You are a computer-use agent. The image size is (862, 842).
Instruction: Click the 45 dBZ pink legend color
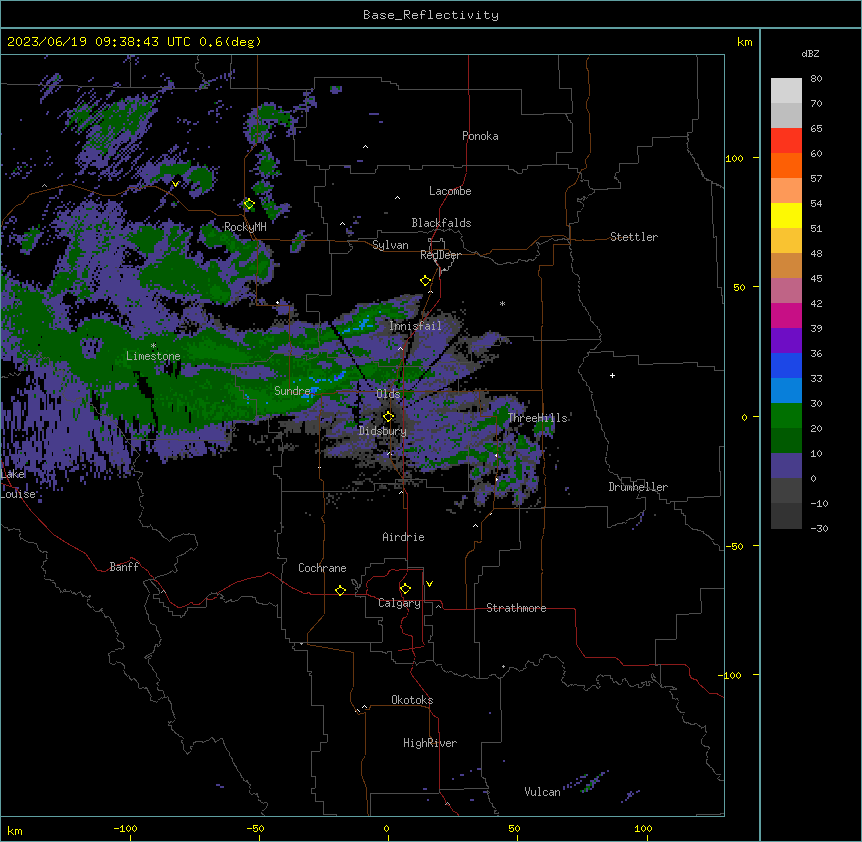pos(786,291)
